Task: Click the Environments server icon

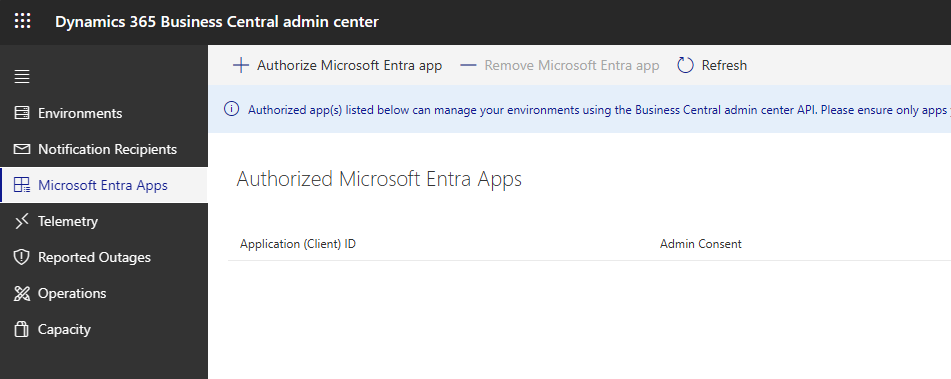Action: tap(22, 113)
